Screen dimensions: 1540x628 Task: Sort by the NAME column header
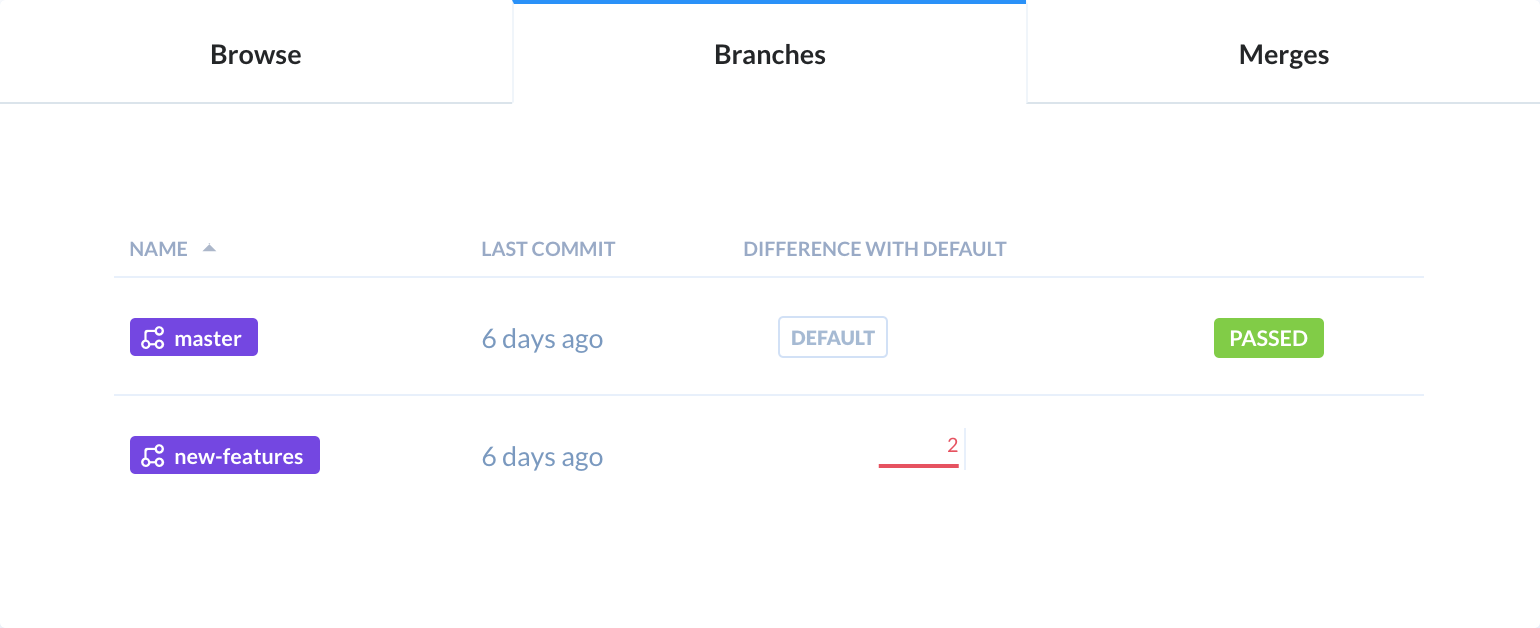click(x=158, y=249)
